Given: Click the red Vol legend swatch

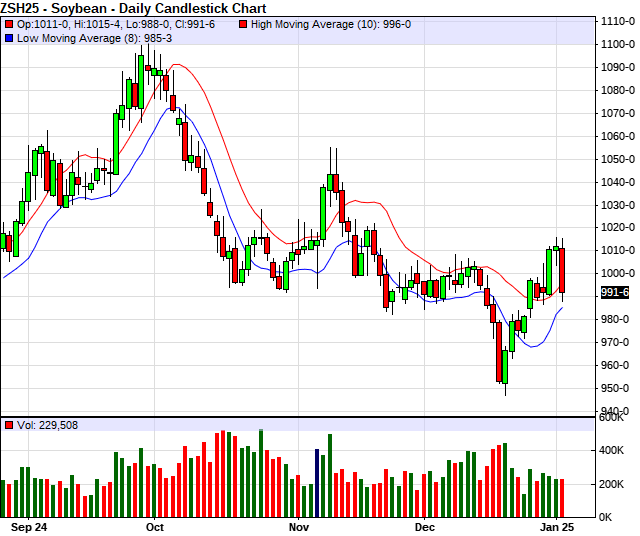Looking at the screenshot, I should pos(9,425).
